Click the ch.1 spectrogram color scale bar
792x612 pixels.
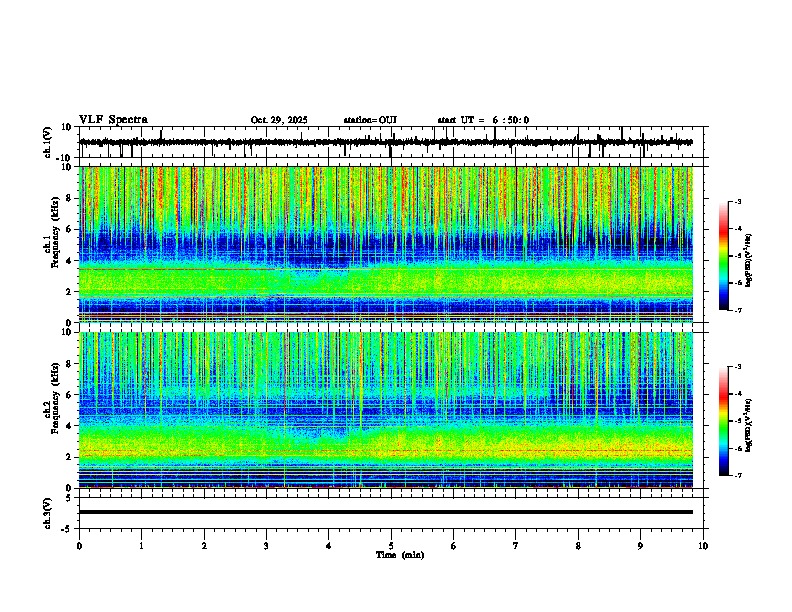click(x=723, y=256)
